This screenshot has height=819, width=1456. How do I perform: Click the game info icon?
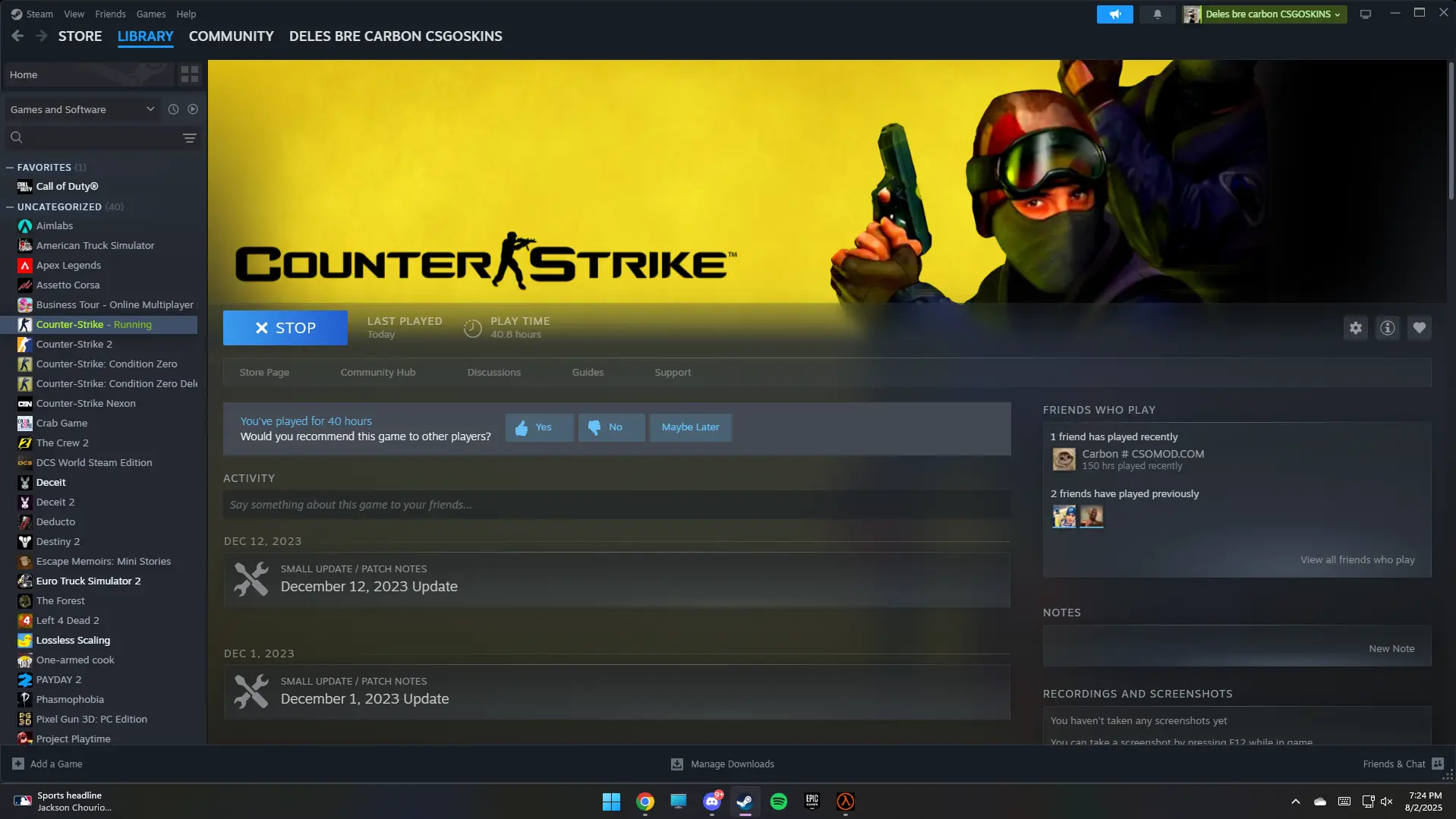pyautogui.click(x=1388, y=328)
